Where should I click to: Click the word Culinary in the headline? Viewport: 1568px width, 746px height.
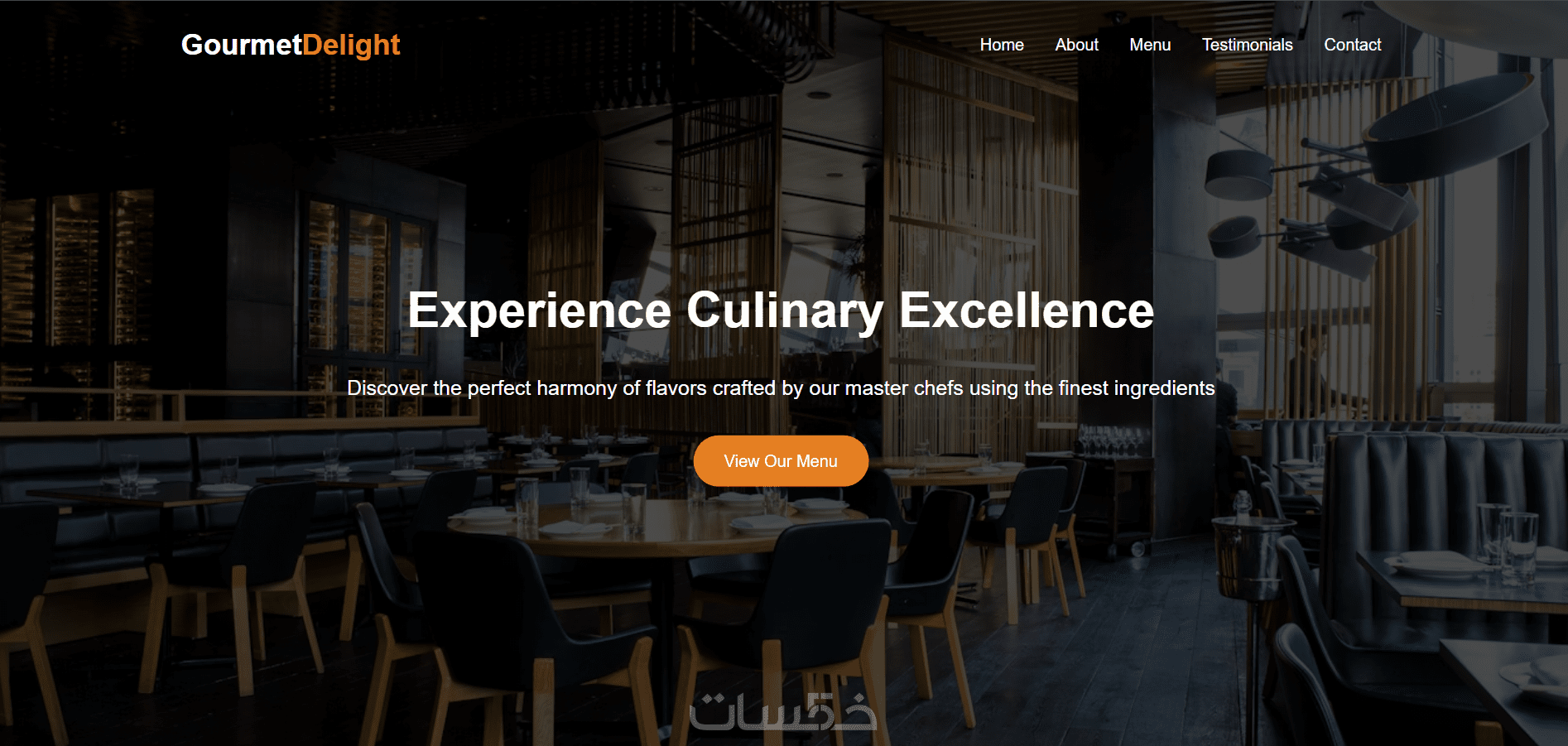pos(785,311)
